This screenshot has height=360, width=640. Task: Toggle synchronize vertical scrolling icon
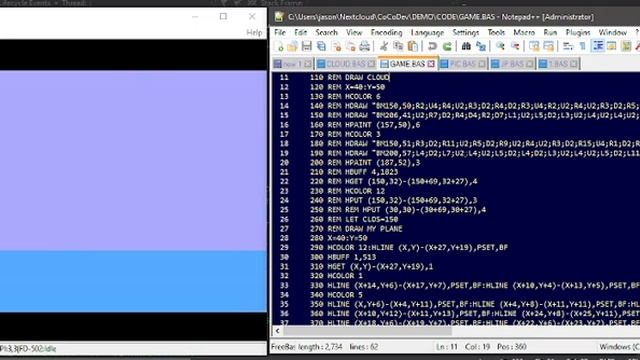click(534, 46)
